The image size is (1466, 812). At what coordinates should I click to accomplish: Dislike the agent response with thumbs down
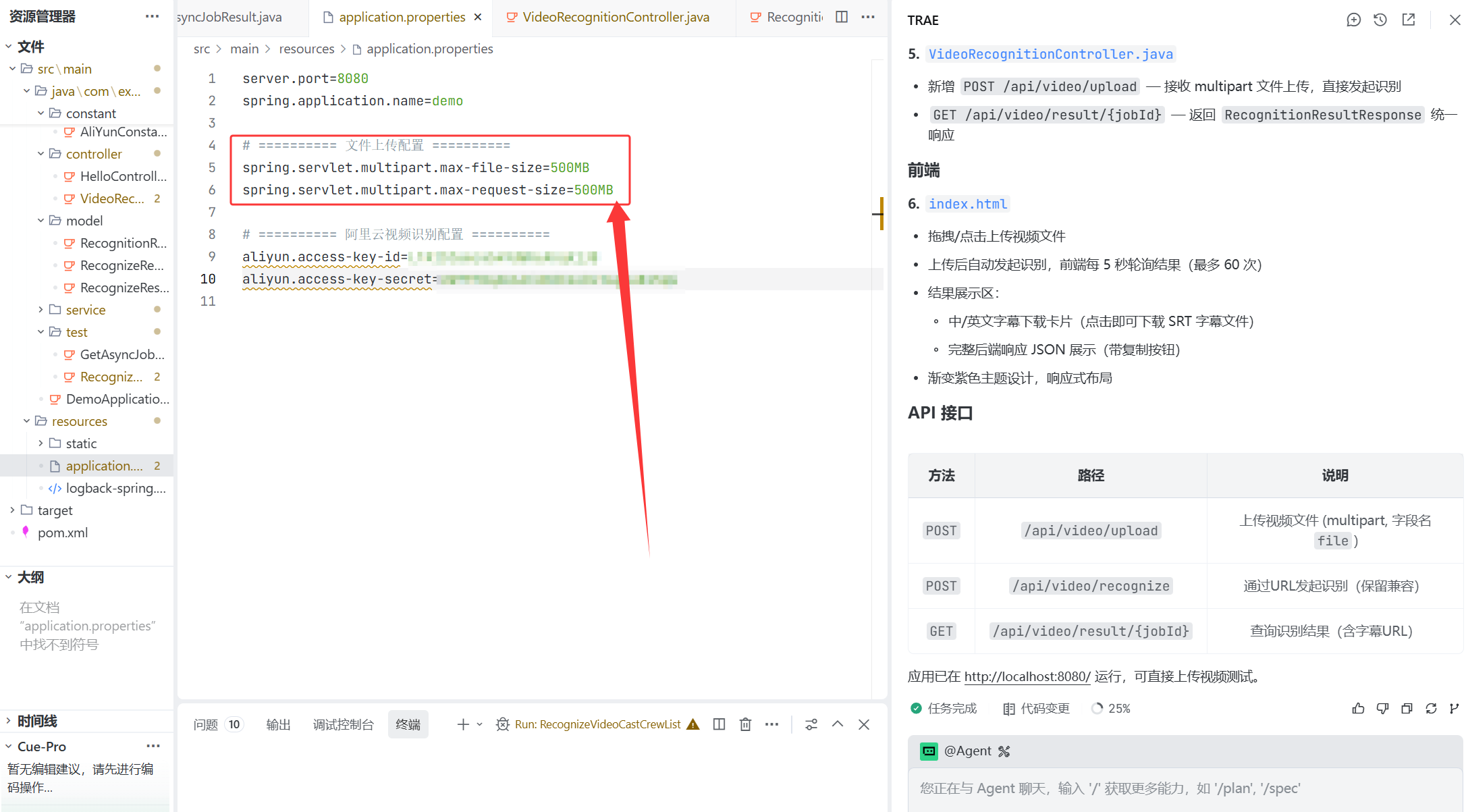coord(1382,708)
